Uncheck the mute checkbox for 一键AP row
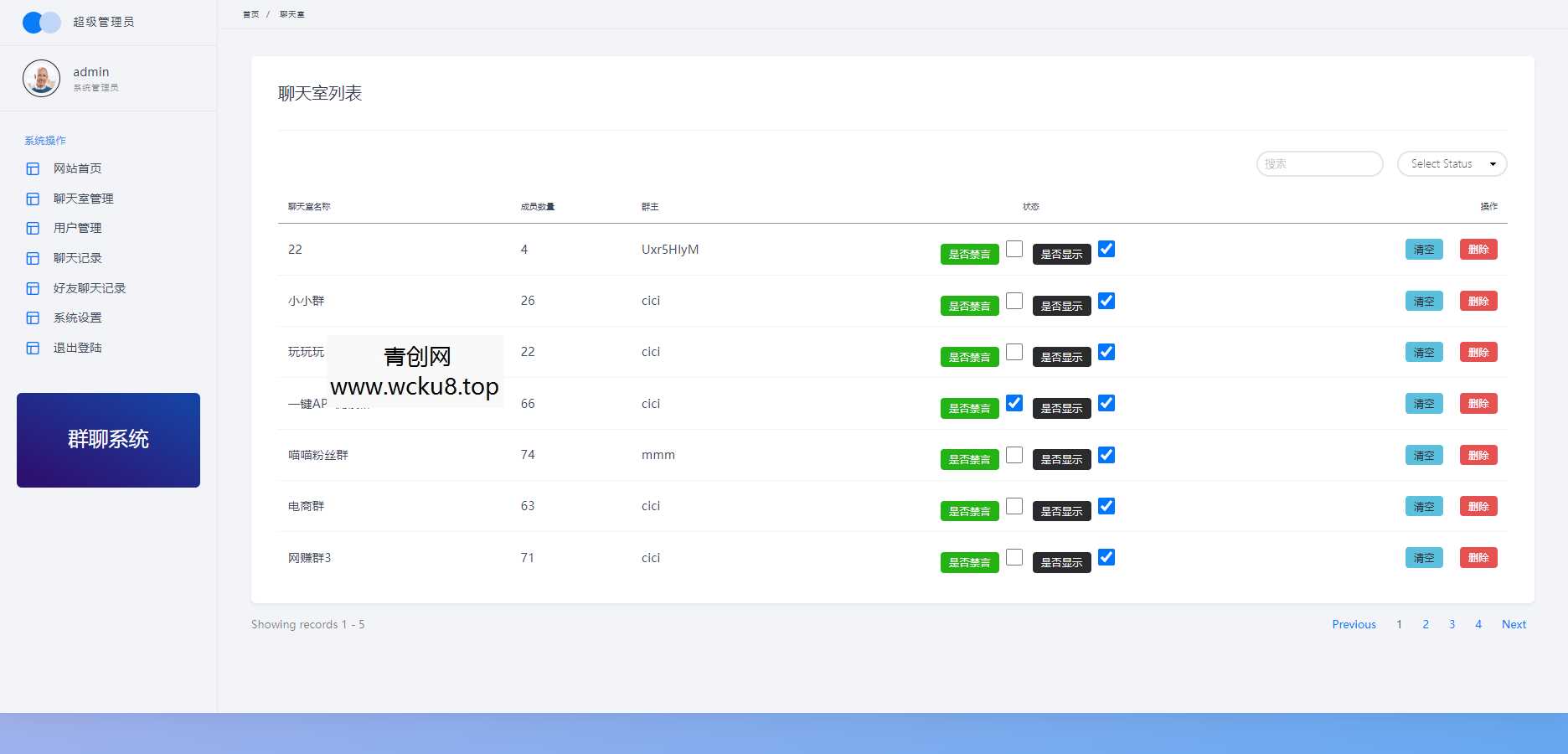Image resolution: width=1568 pixels, height=754 pixels. [x=1014, y=403]
